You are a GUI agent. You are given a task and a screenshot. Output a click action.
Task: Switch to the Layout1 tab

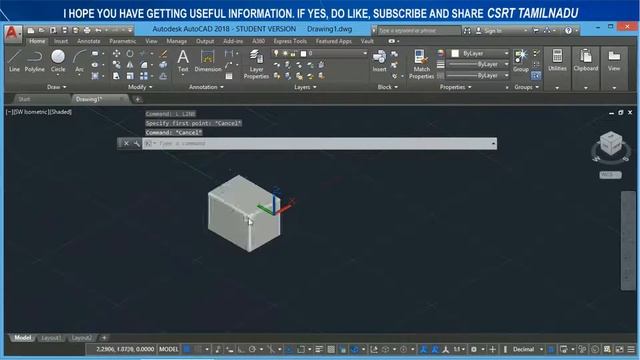pos(51,338)
